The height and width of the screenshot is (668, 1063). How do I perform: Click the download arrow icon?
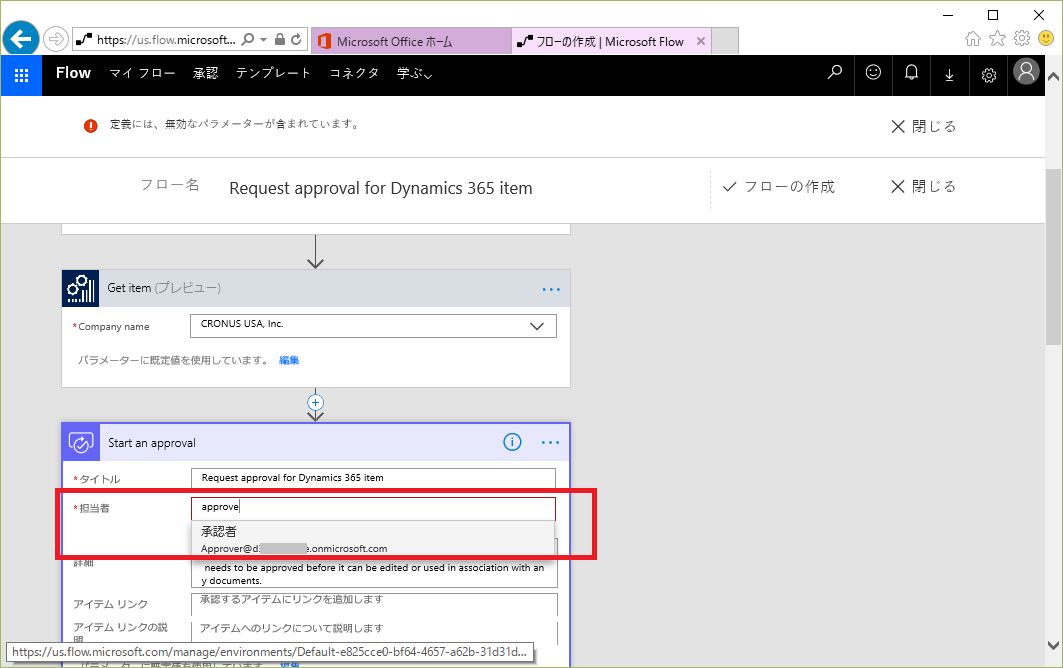tap(949, 75)
